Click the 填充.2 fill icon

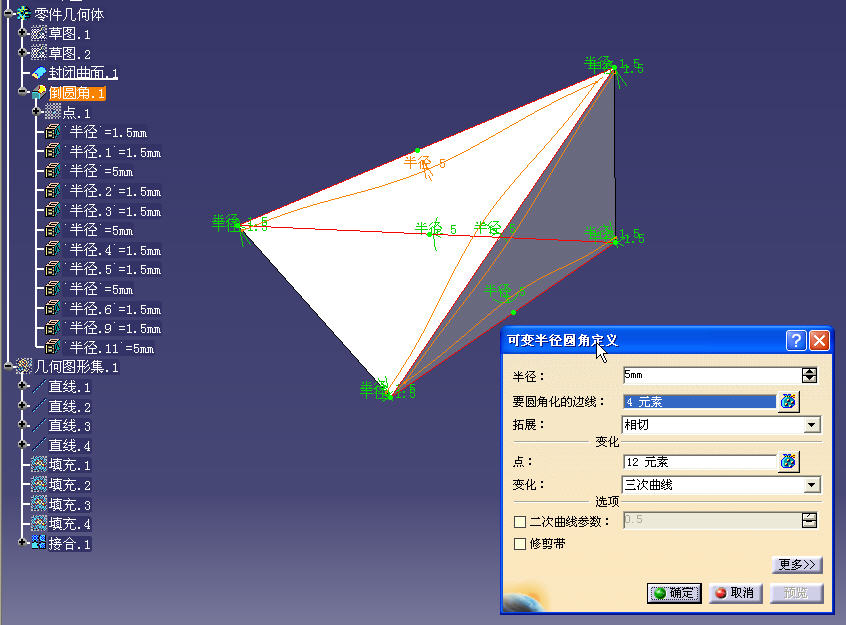[x=39, y=484]
